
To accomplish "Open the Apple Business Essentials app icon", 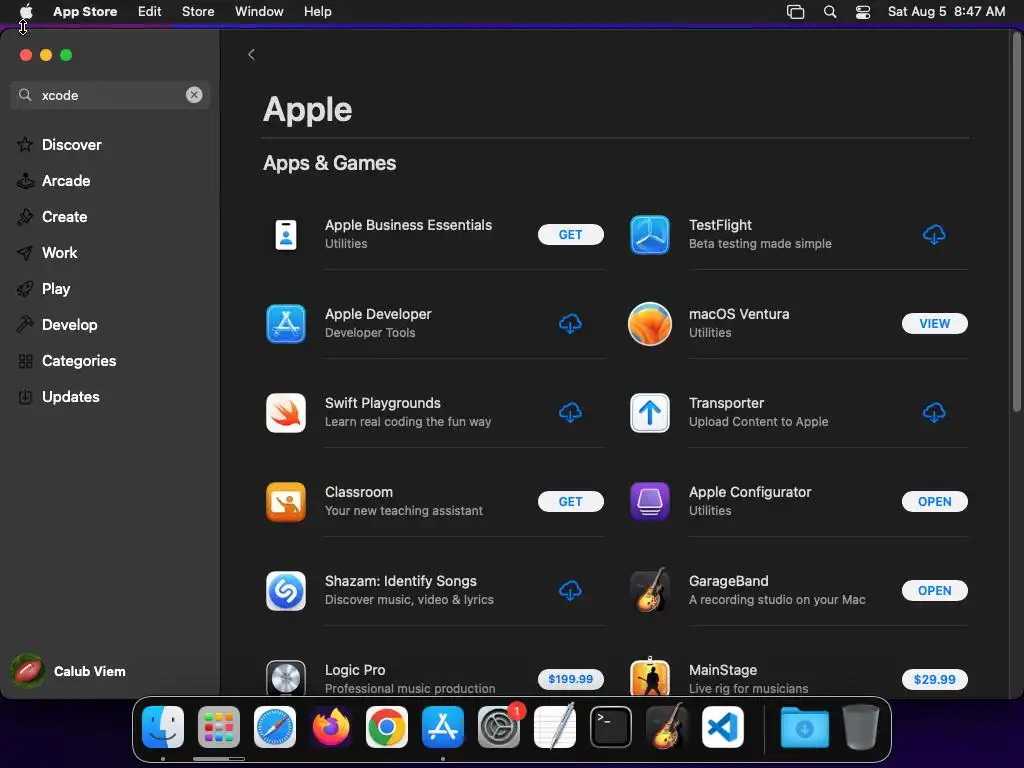I will click(286, 234).
